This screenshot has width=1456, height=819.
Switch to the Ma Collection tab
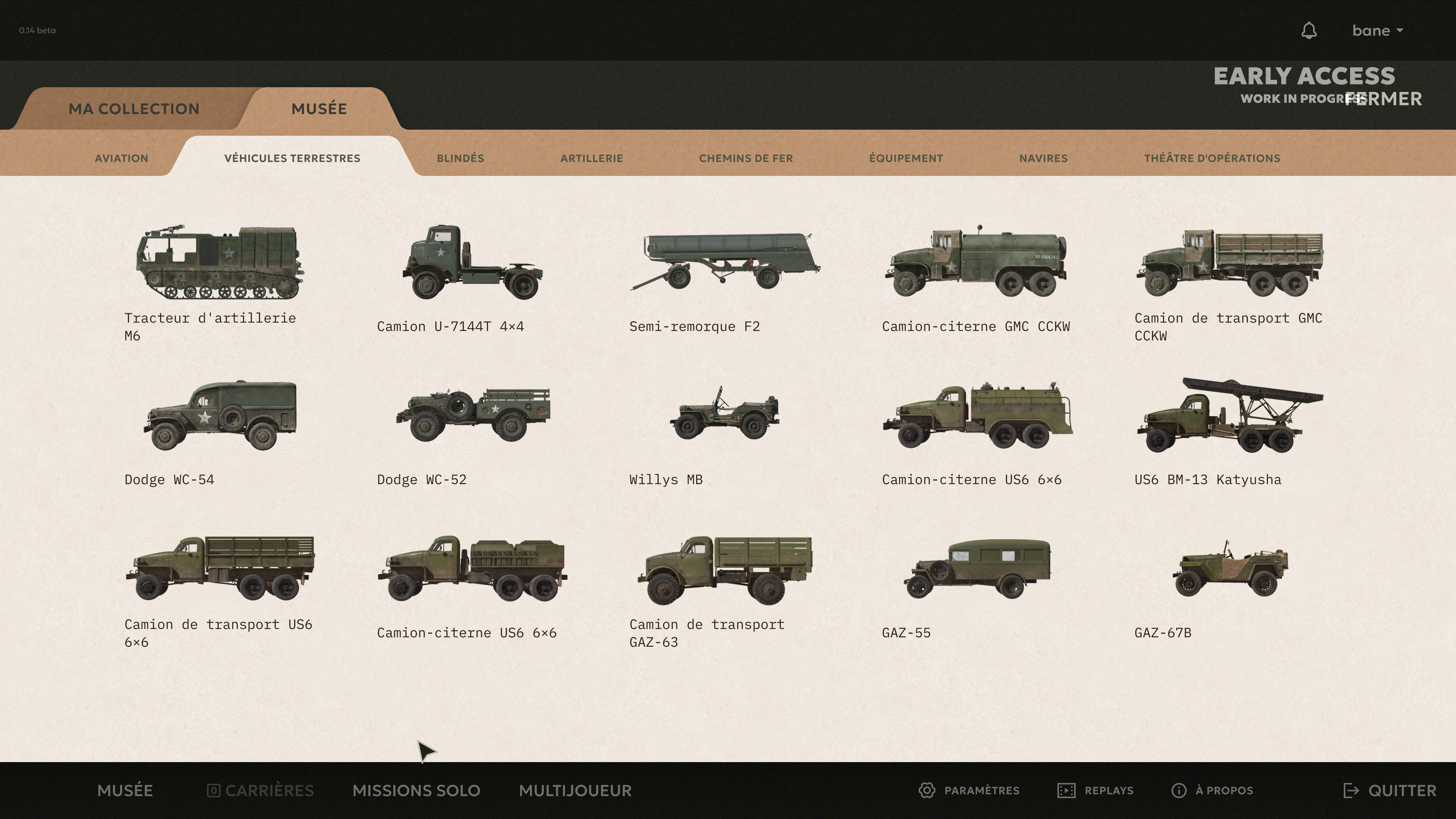[x=134, y=108]
